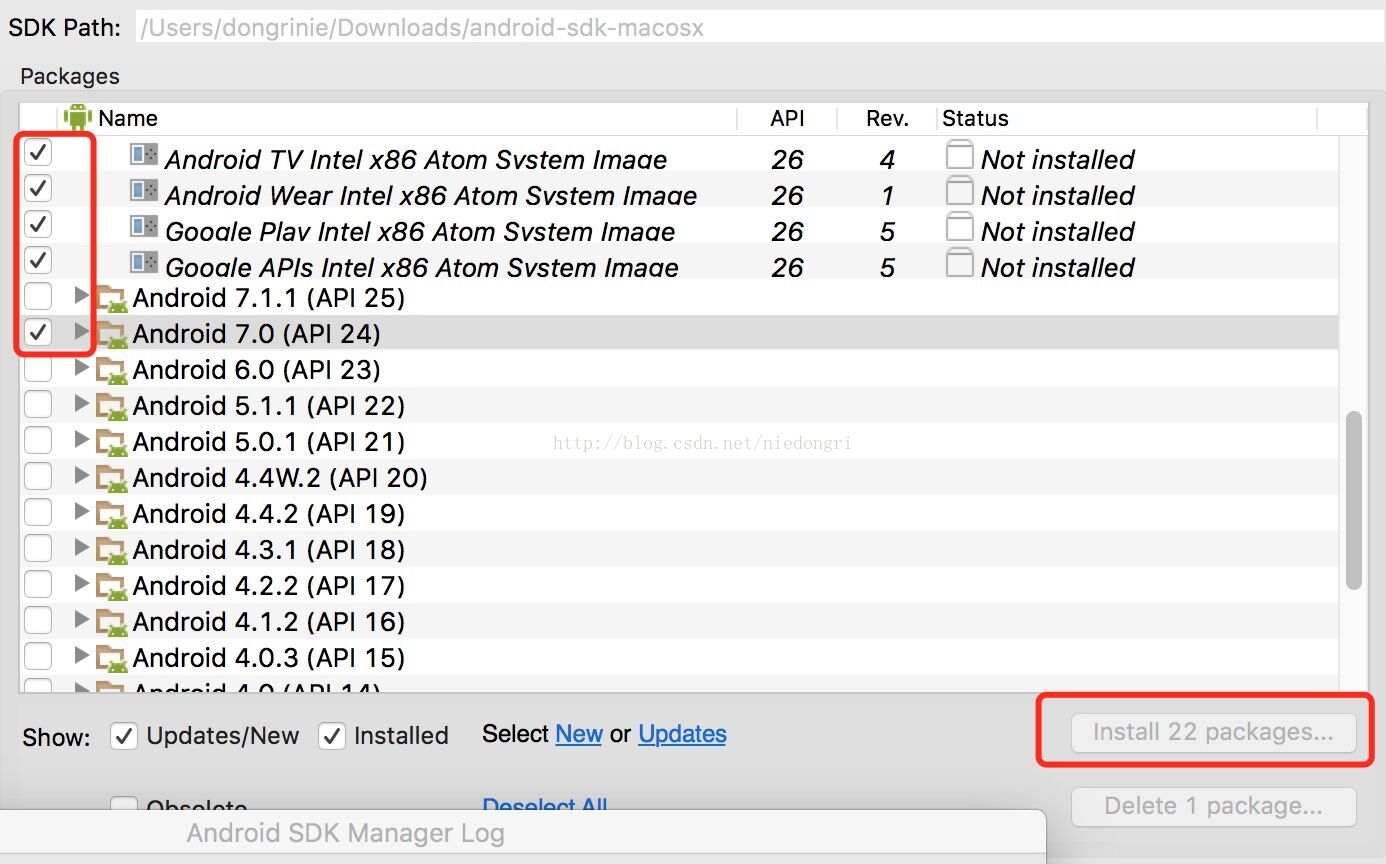This screenshot has height=864, width=1386.
Task: Toggle the Installed show checkbox
Action: tap(332, 736)
